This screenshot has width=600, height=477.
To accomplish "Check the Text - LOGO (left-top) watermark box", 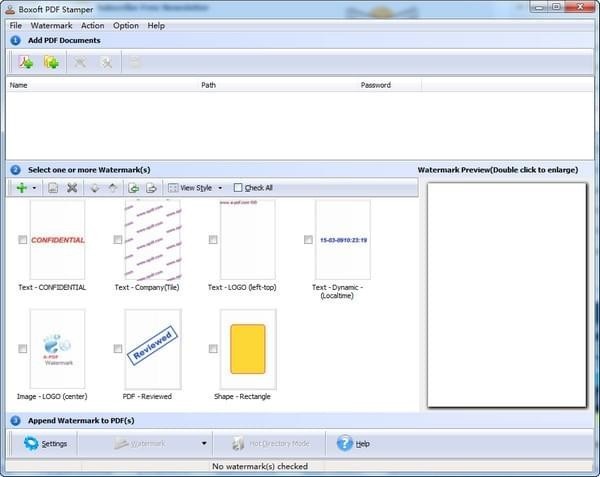I will tap(213, 240).
